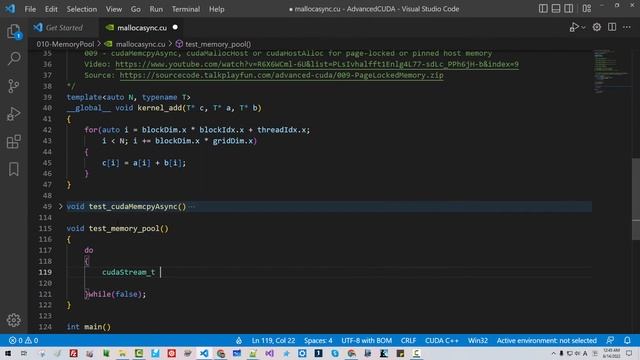Click on test_memory_pool() function definition
640x360 pixels.
129,229
